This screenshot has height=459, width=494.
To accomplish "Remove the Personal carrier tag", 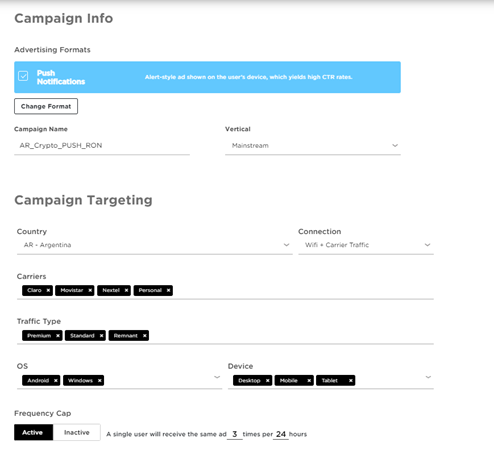I will (168, 290).
